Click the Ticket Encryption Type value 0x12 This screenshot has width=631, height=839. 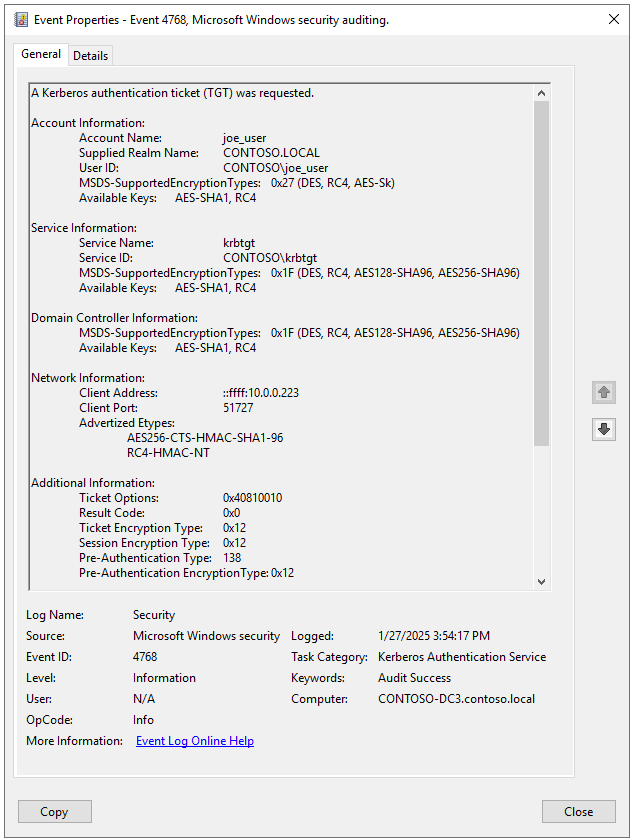[234, 528]
